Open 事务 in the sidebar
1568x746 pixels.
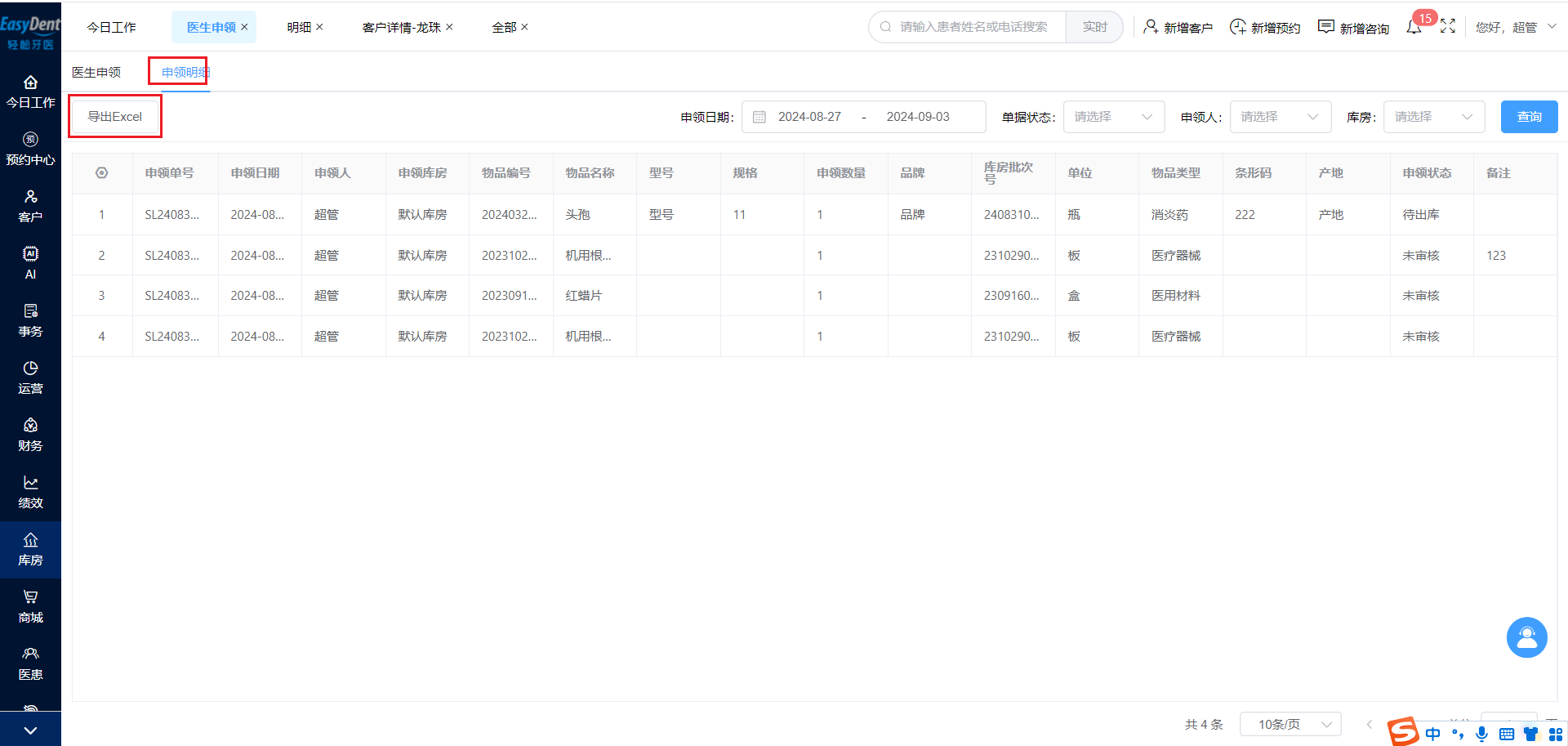point(30,320)
